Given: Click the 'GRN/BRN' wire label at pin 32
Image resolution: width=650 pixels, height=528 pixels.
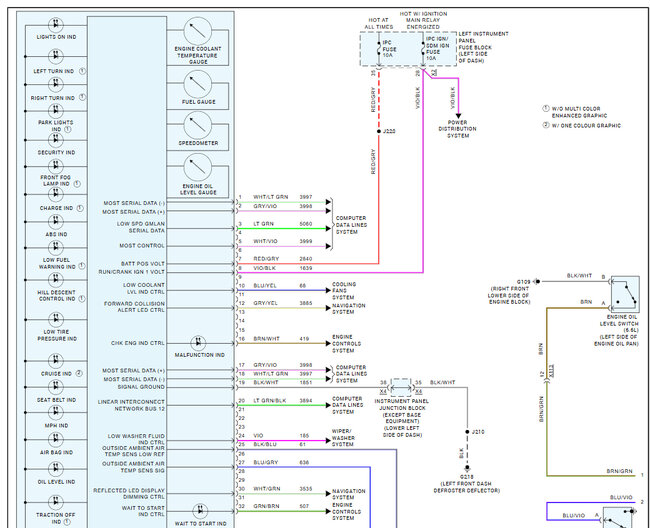Looking at the screenshot, I should pos(266,506).
